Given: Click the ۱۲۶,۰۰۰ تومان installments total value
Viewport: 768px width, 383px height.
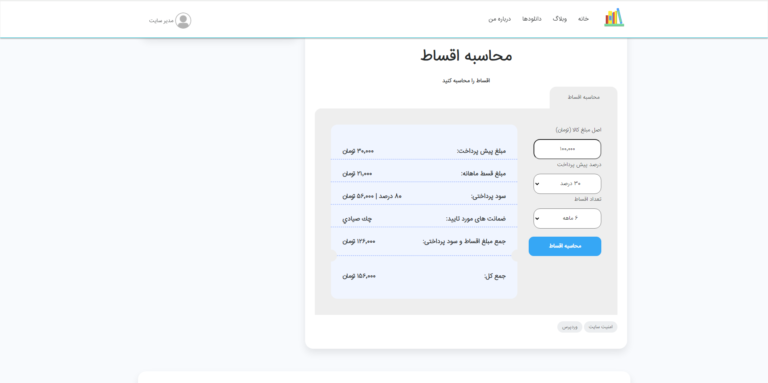Looking at the screenshot, I should (359, 241).
